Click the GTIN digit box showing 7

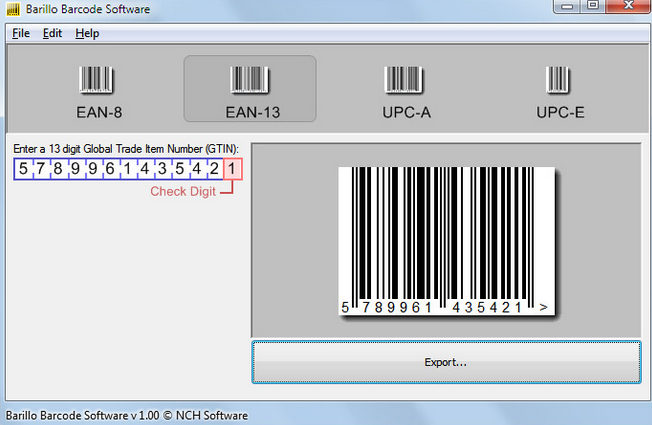[x=41, y=169]
